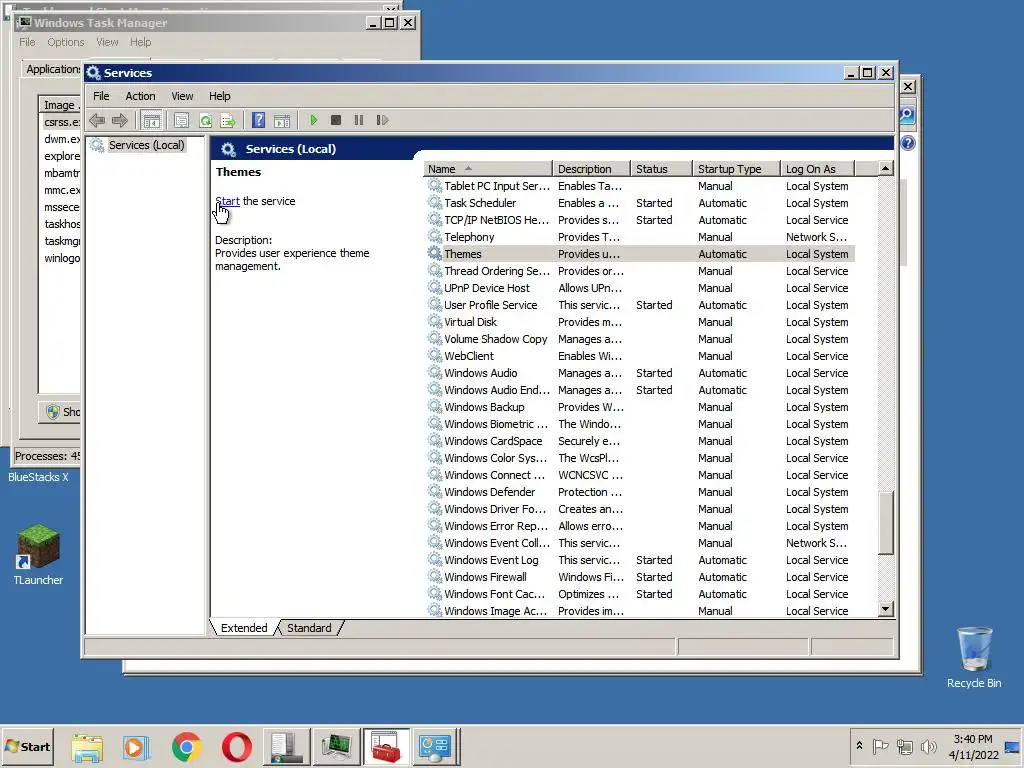Screen dimensions: 1024x768
Task: Switch to the Control Panel taskbar button
Action: pos(436,747)
